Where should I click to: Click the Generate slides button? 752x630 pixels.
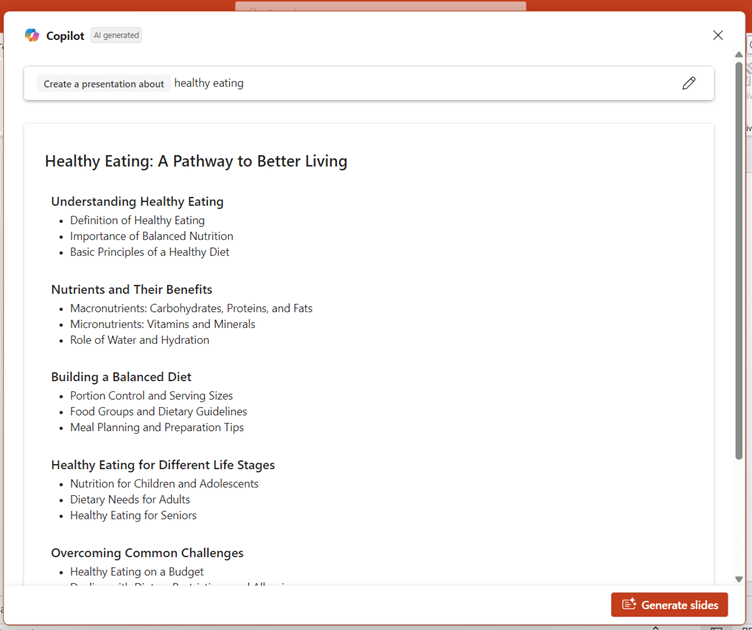669,605
